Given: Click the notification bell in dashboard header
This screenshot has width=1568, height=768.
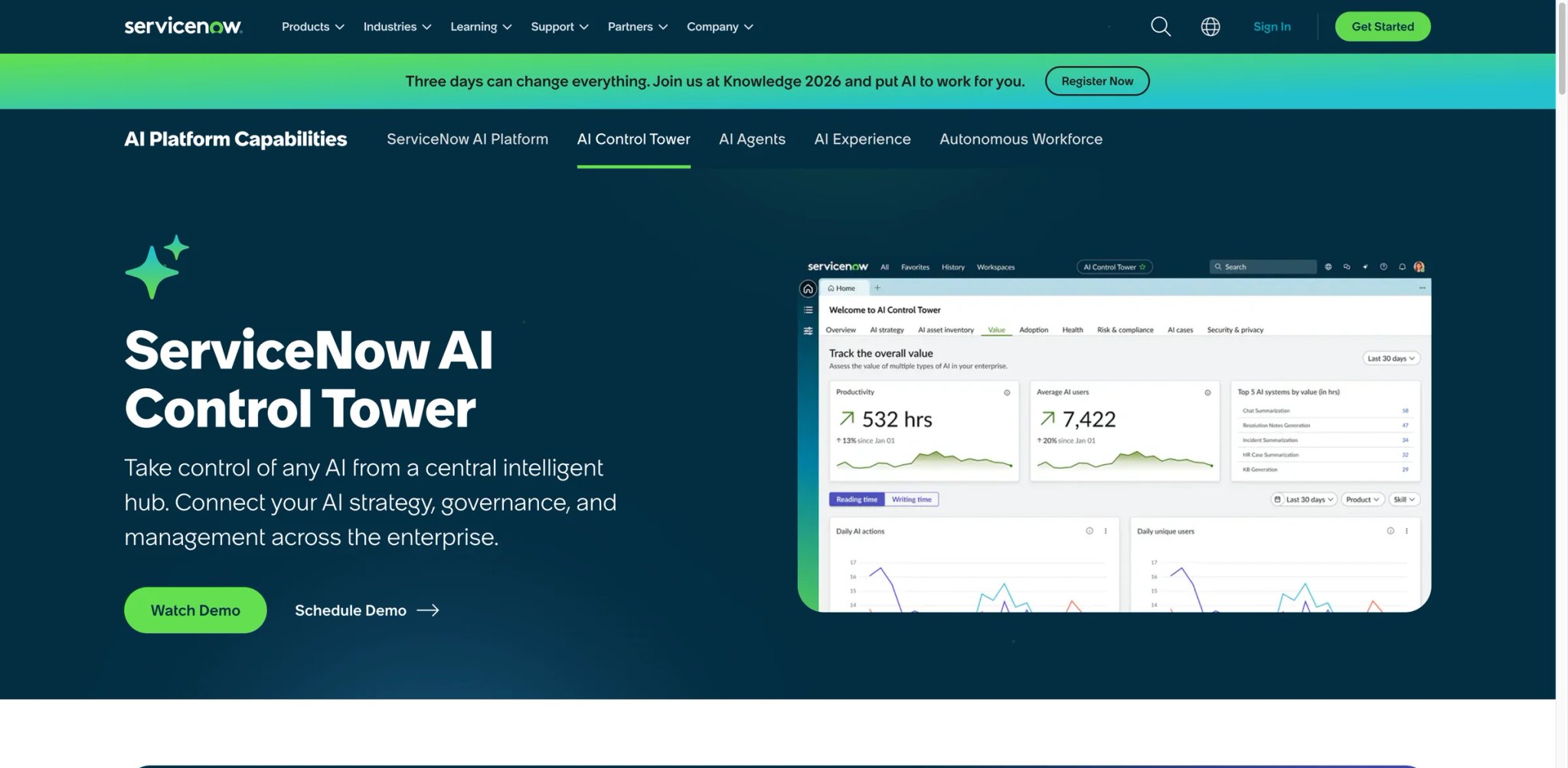Looking at the screenshot, I should click(1402, 267).
